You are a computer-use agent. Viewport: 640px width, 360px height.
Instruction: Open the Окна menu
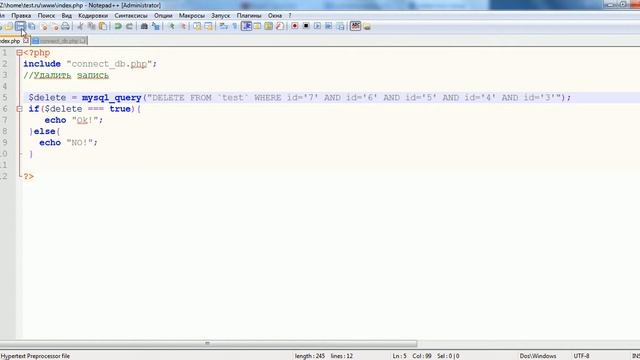[275, 16]
